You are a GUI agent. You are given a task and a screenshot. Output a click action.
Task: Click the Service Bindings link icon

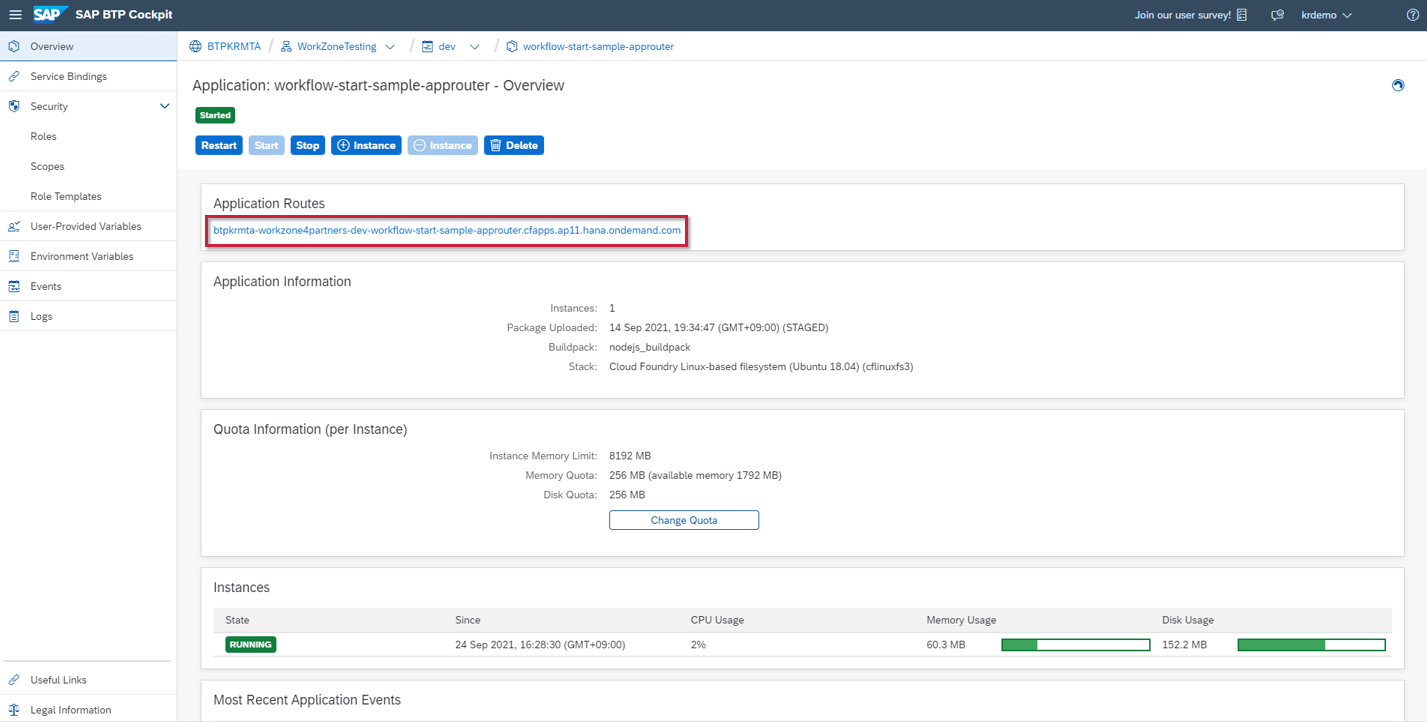(x=14, y=76)
